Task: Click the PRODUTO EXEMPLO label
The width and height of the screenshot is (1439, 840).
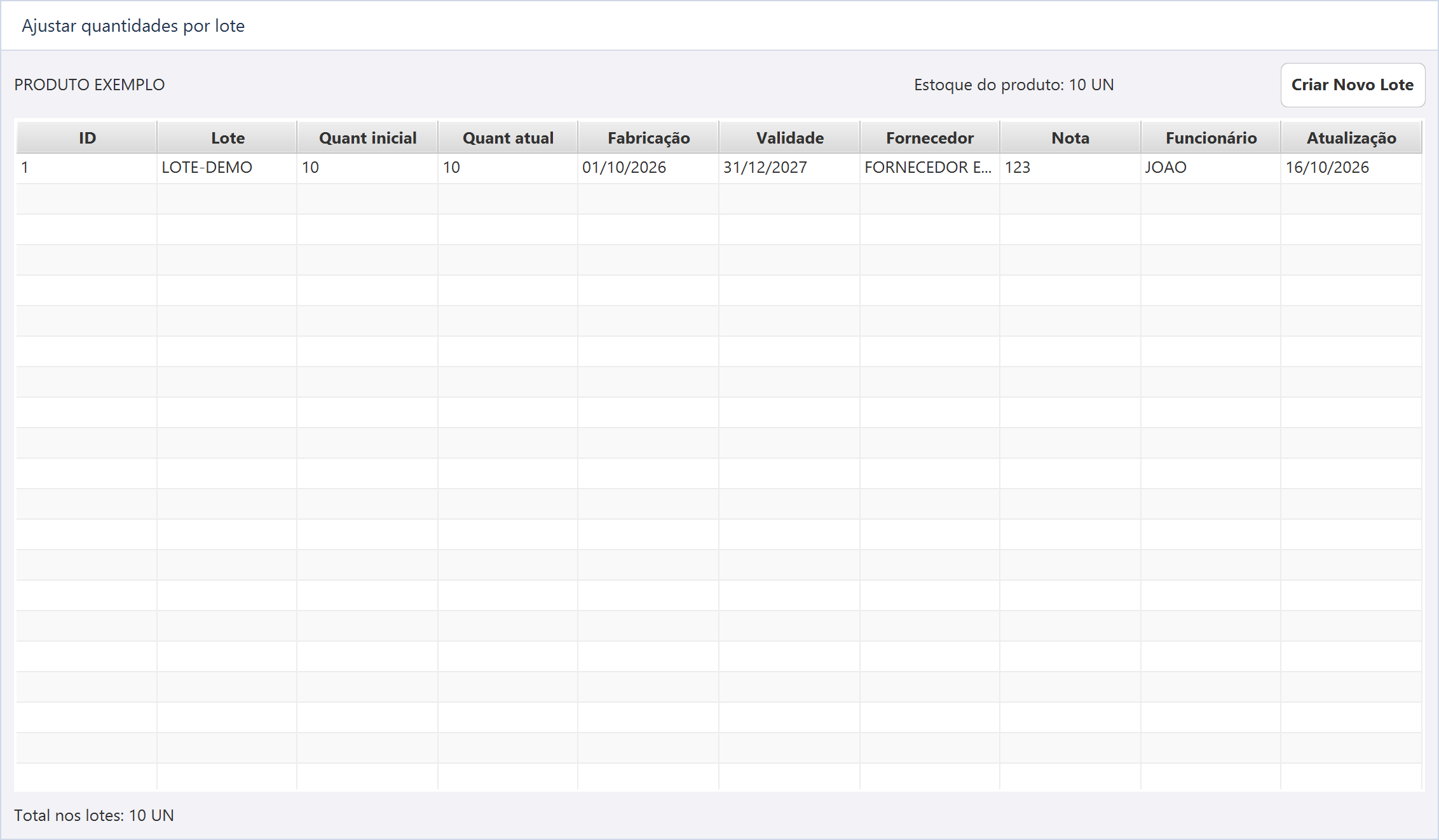Action: 90,85
